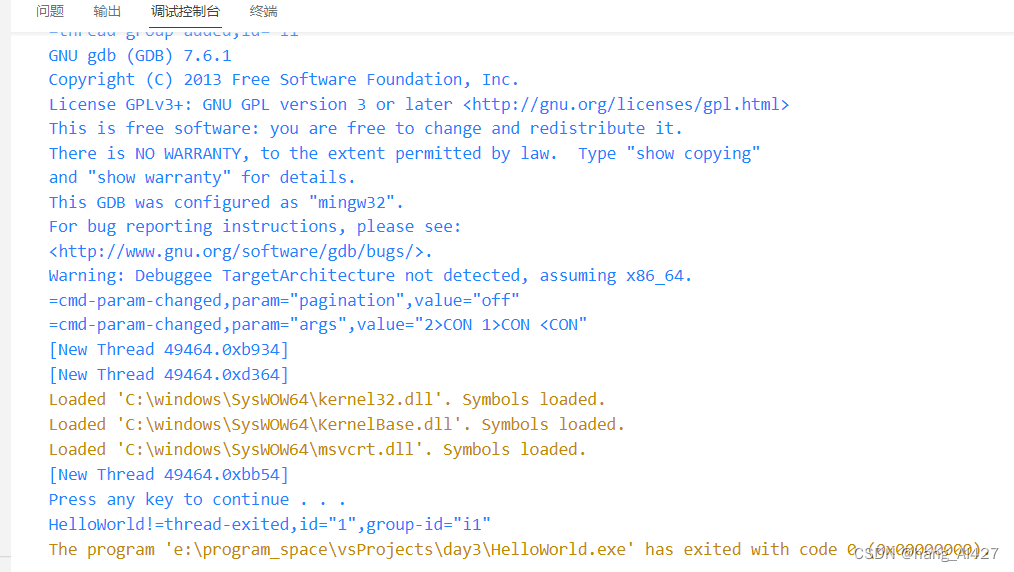The height and width of the screenshot is (572, 1014).
Task: Click '[New Thread 49464.0xb934]' line
Action: (x=168, y=350)
